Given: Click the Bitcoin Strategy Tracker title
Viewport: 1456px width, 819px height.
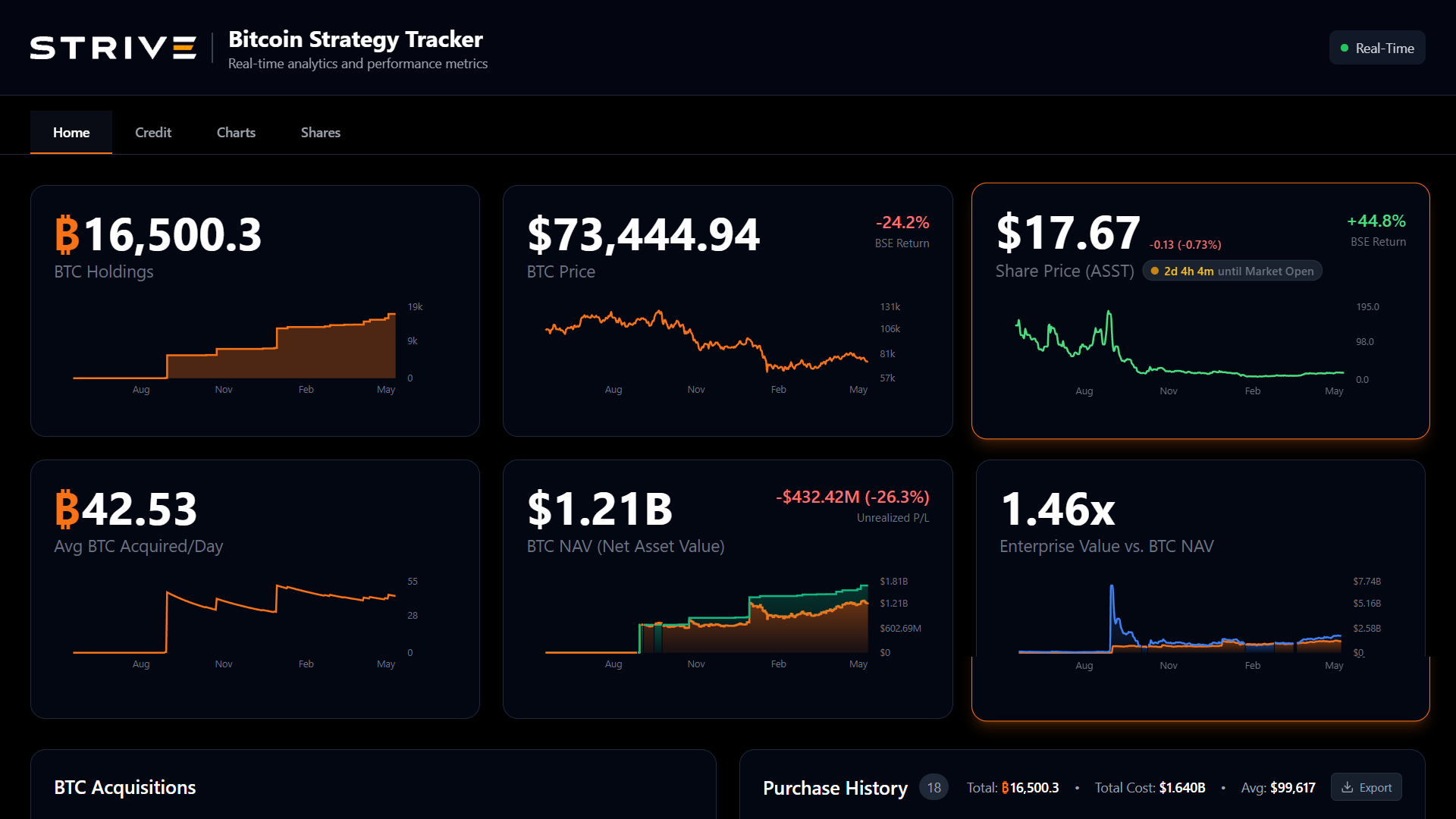Looking at the screenshot, I should 355,39.
